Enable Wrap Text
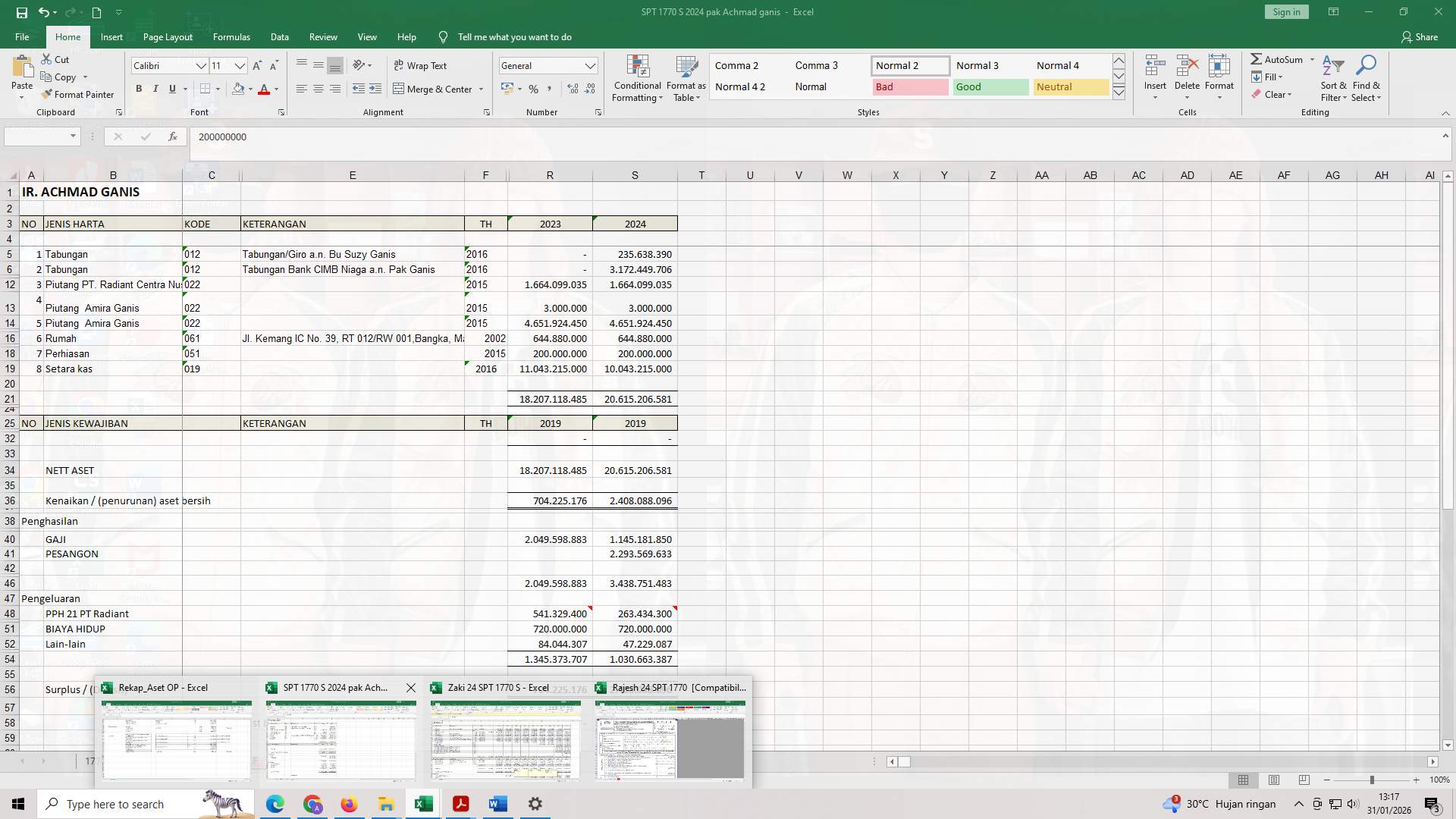 point(419,65)
